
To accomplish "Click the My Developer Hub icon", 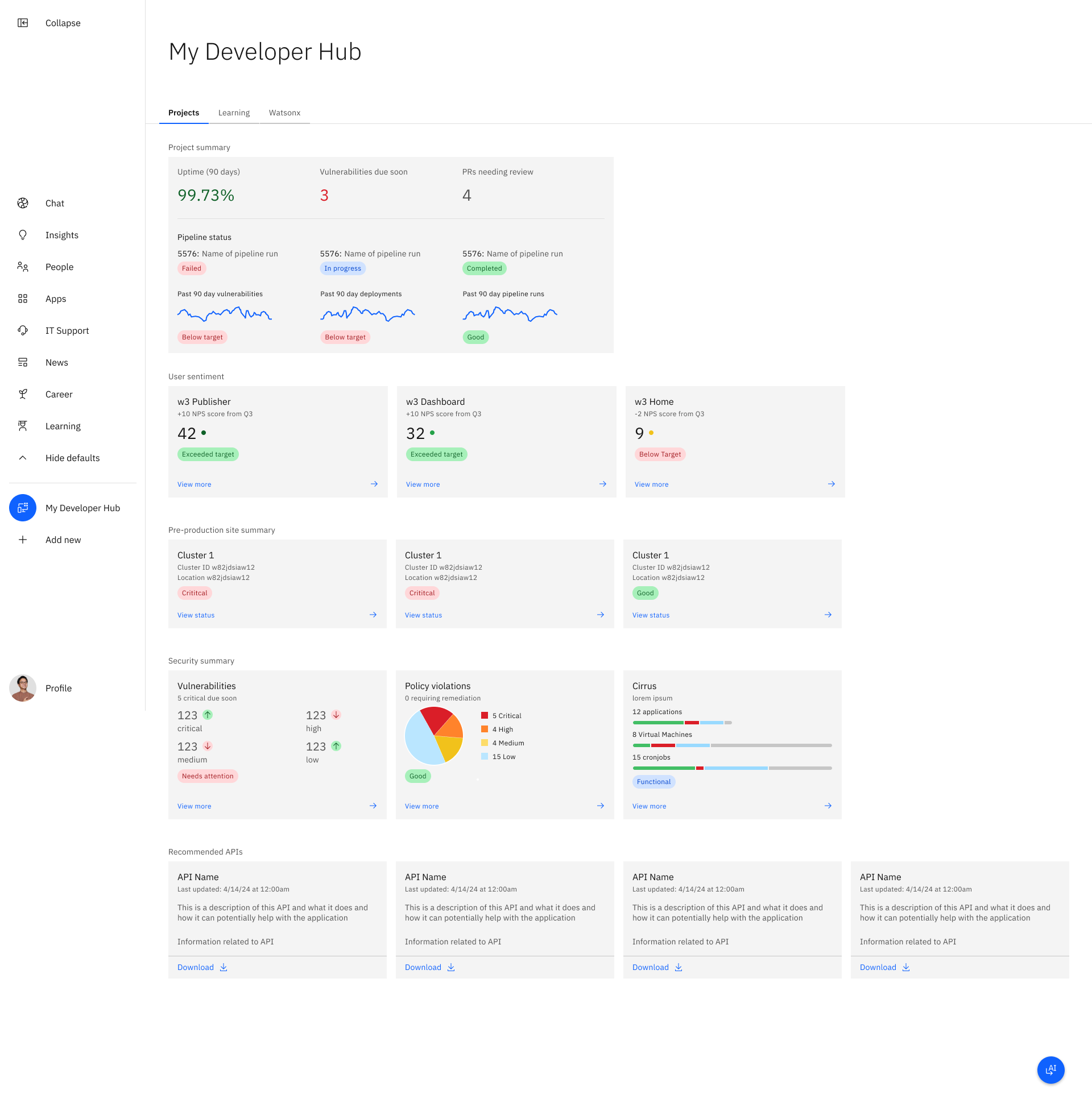I will pos(23,508).
